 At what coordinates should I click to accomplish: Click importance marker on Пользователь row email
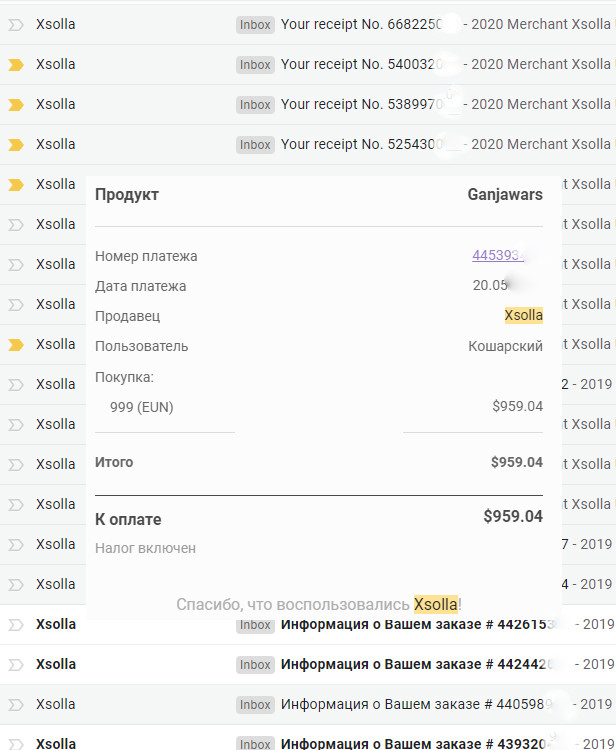15,344
